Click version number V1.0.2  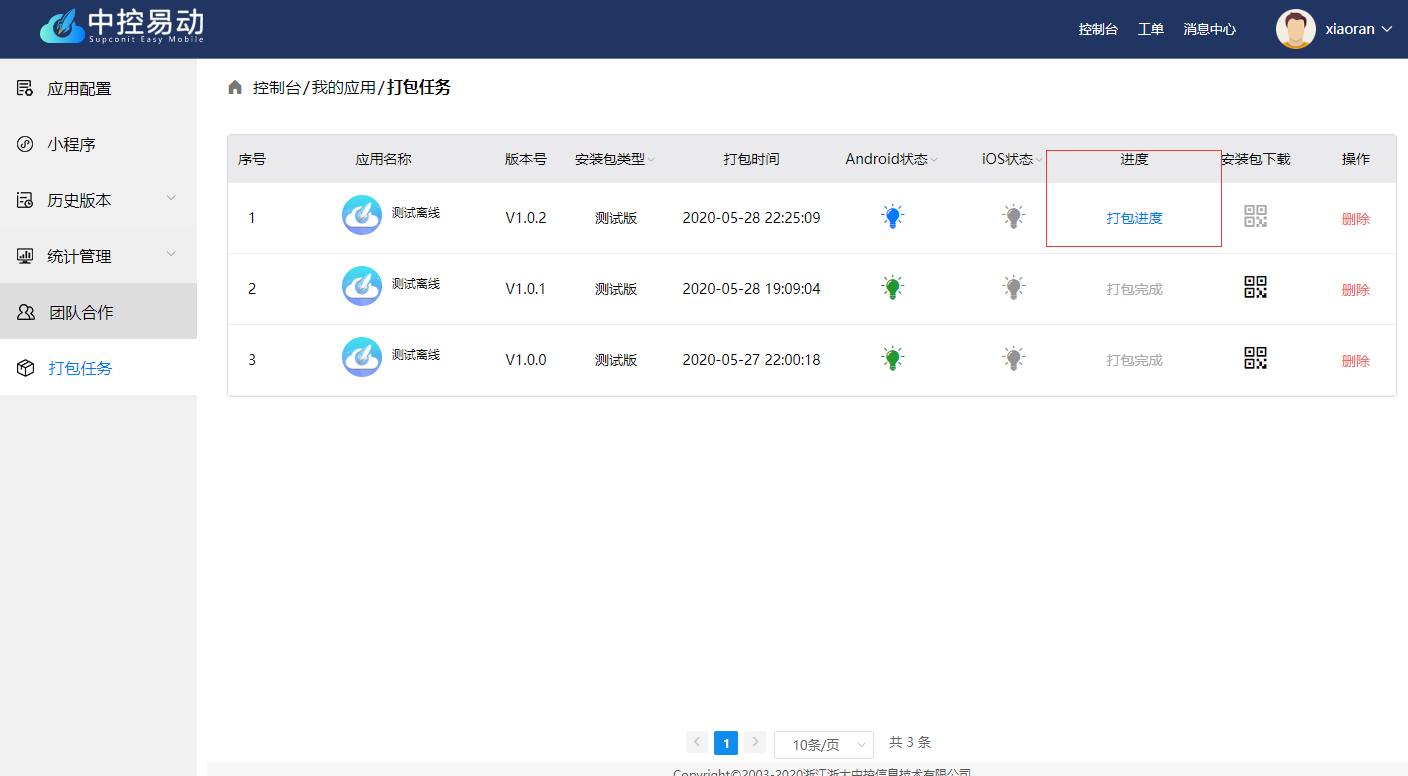(x=526, y=218)
